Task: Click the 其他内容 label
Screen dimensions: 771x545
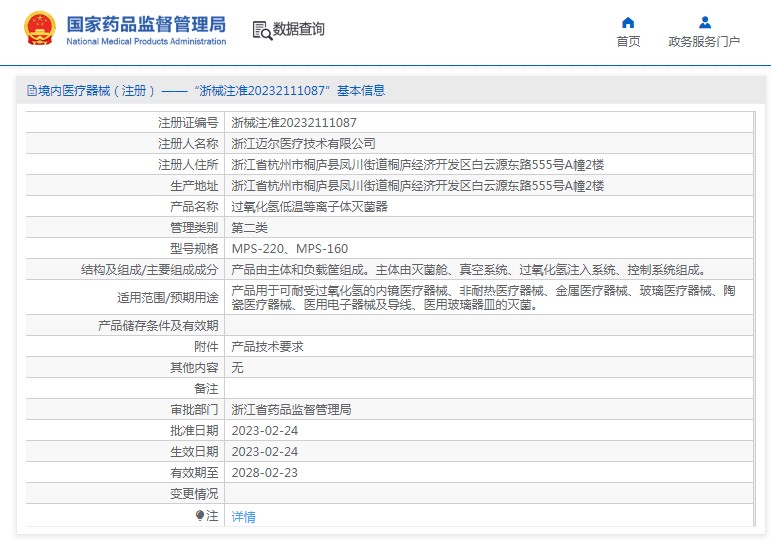Action: pos(194,367)
